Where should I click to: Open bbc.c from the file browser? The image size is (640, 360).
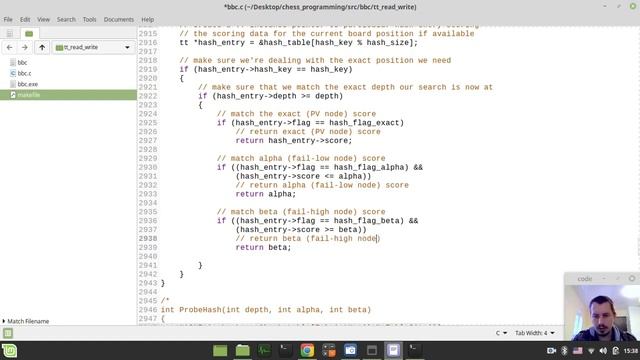tap(24, 73)
